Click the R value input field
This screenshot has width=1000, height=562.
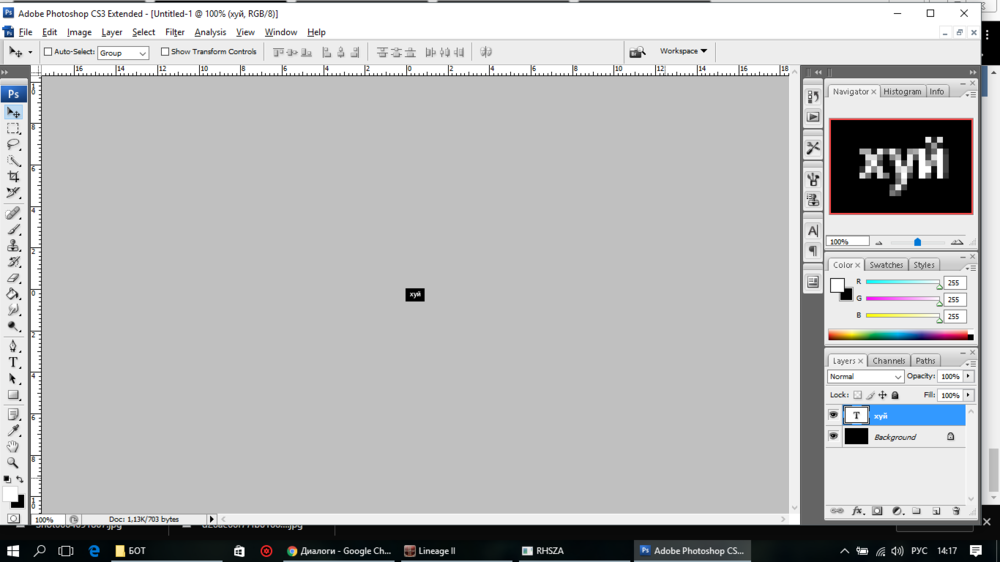954,283
